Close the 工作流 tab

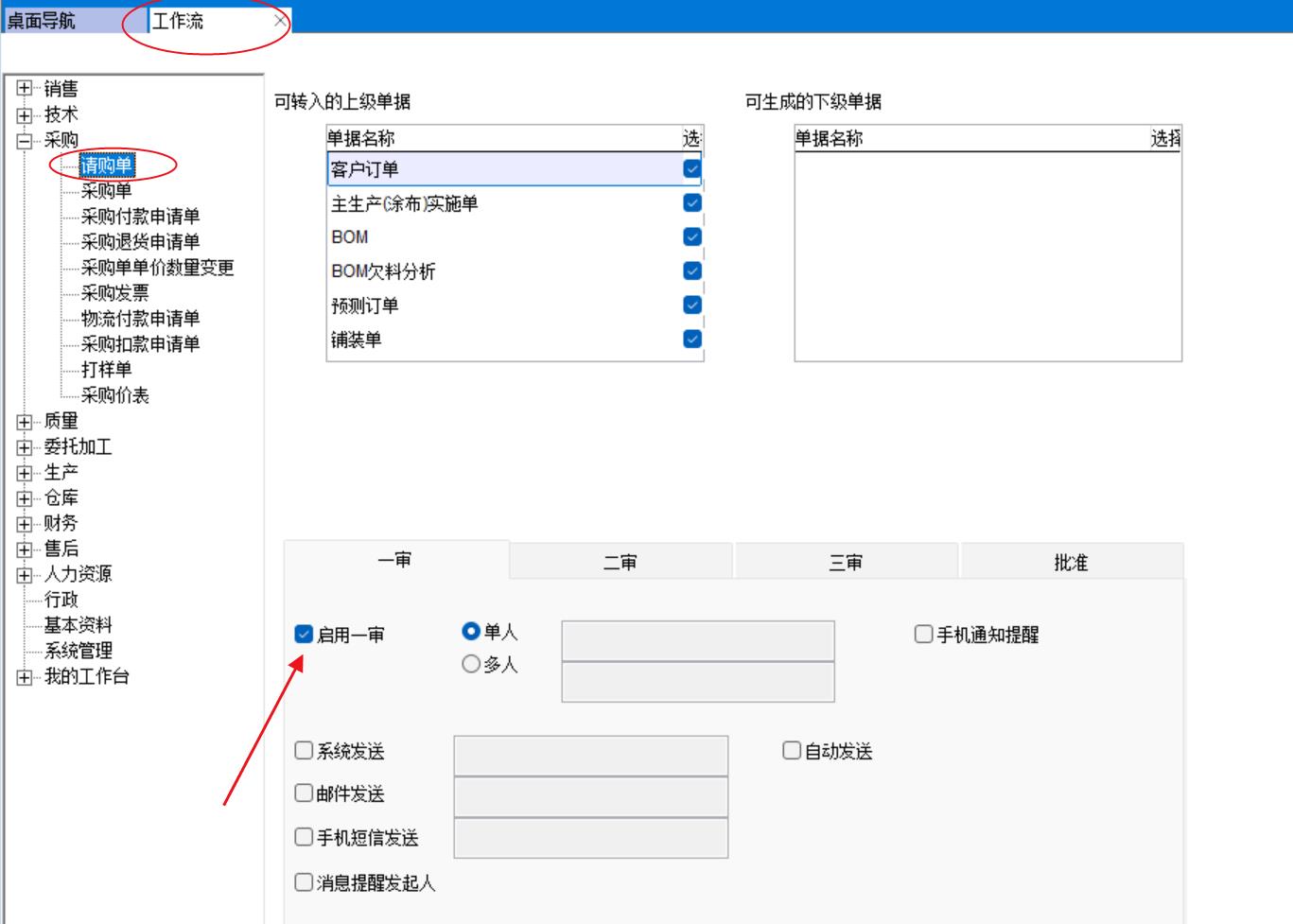click(280, 21)
